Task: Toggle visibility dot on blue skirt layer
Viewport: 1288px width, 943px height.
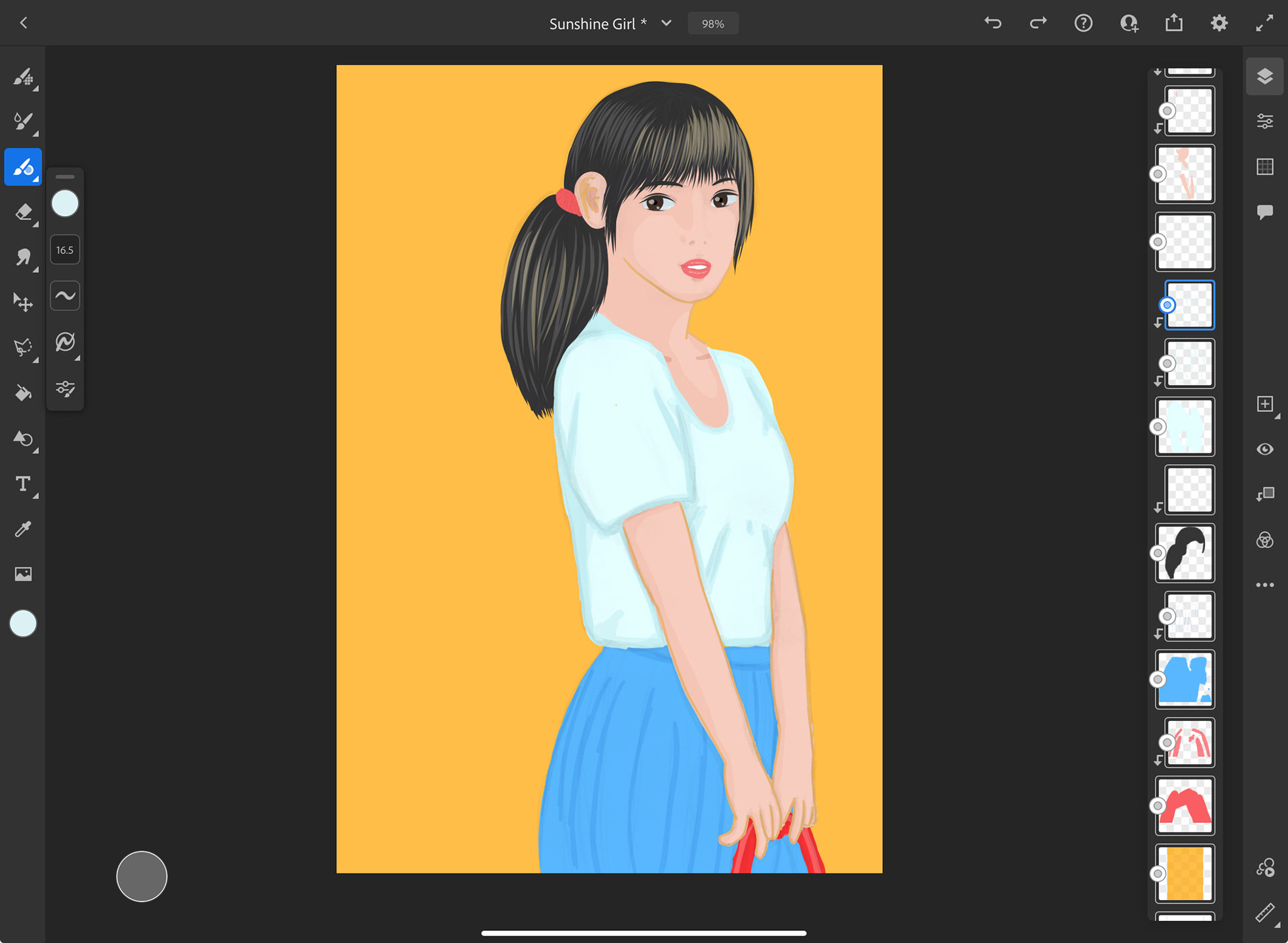Action: [x=1158, y=679]
